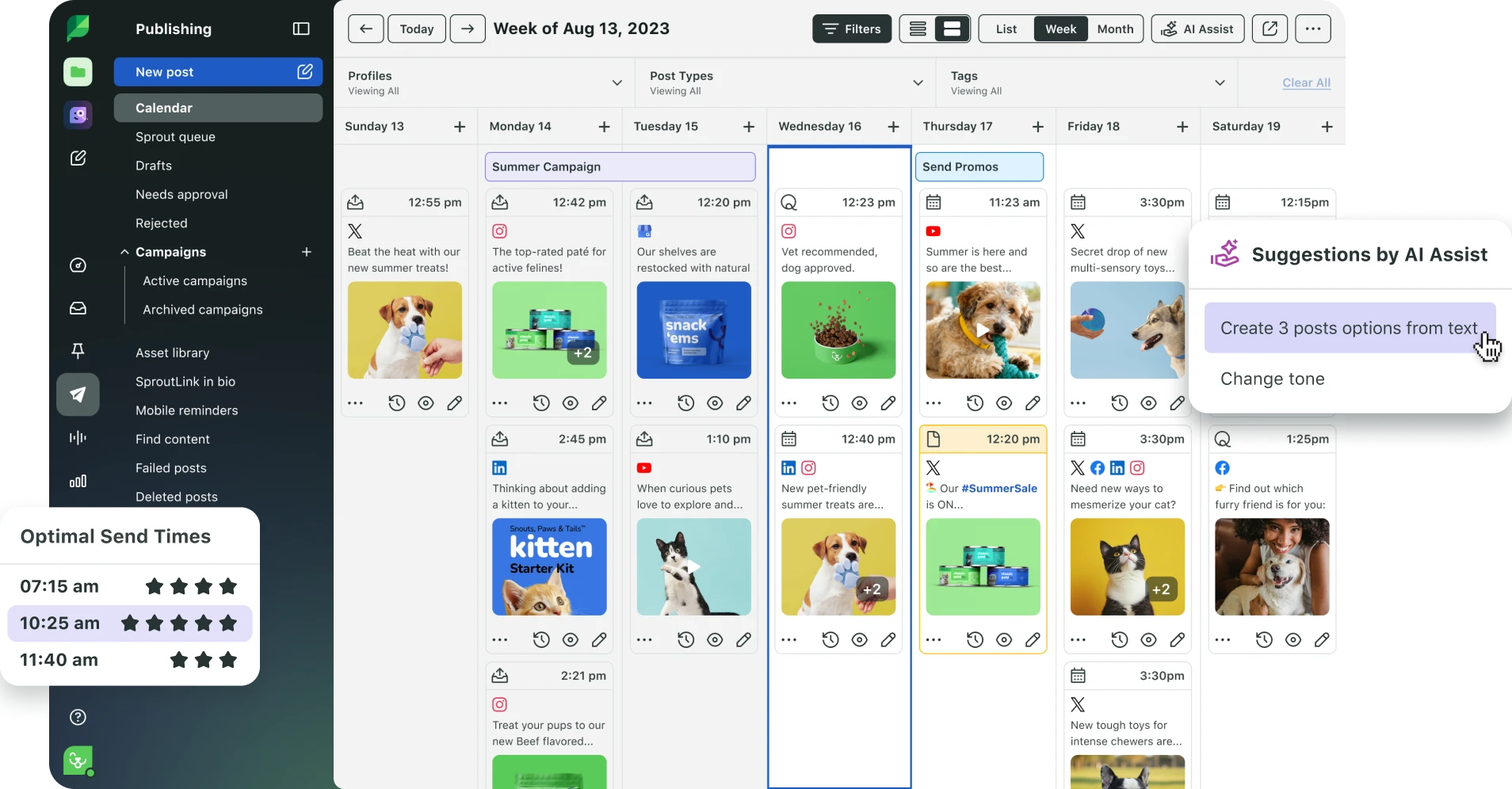
Task: Add a post on Wednesday 16
Action: tap(893, 127)
